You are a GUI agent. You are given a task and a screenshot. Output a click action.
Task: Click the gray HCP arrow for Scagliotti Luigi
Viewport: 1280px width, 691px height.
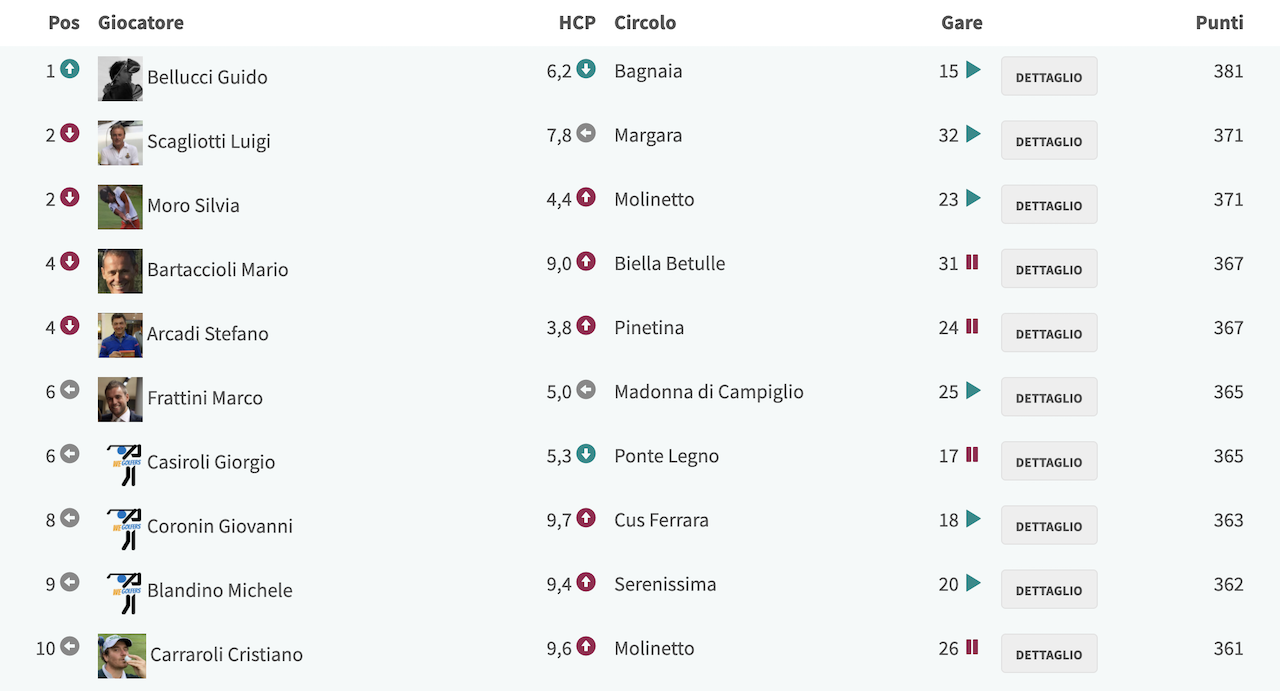tap(586, 133)
